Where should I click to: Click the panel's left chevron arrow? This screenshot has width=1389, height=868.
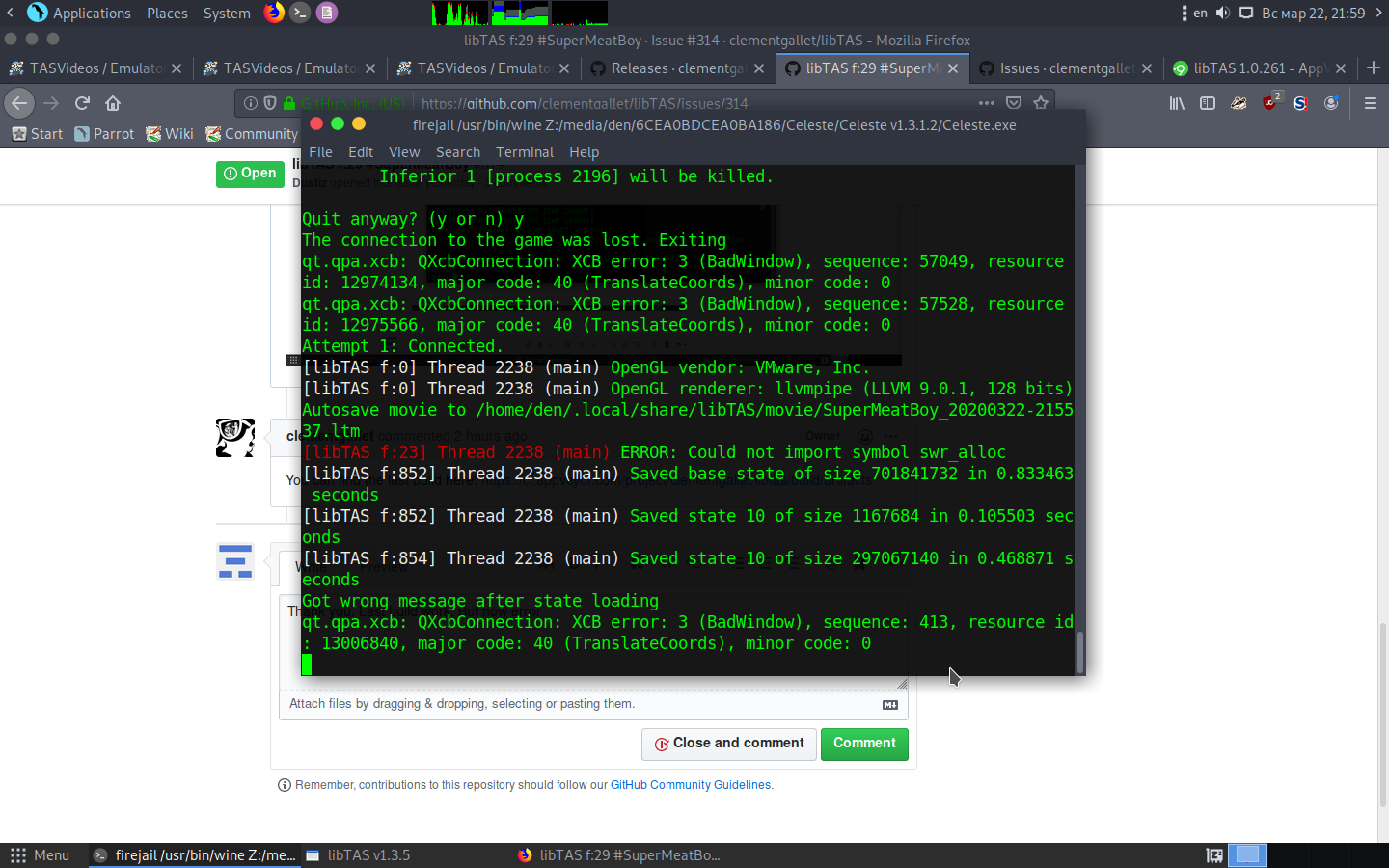pos(10,13)
